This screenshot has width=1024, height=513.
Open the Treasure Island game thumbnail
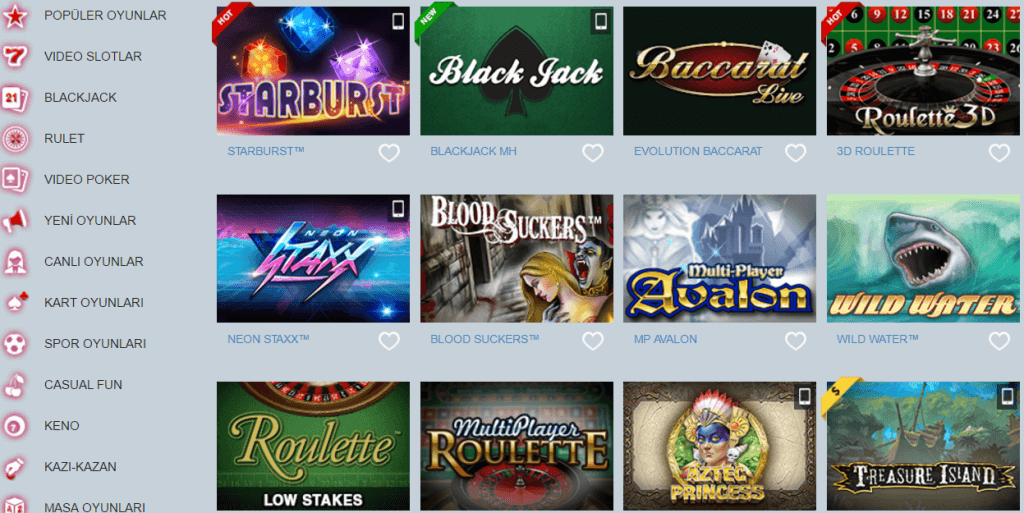923,446
